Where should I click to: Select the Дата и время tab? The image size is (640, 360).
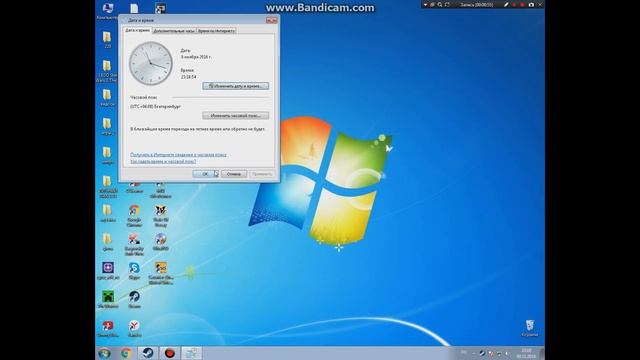click(137, 30)
